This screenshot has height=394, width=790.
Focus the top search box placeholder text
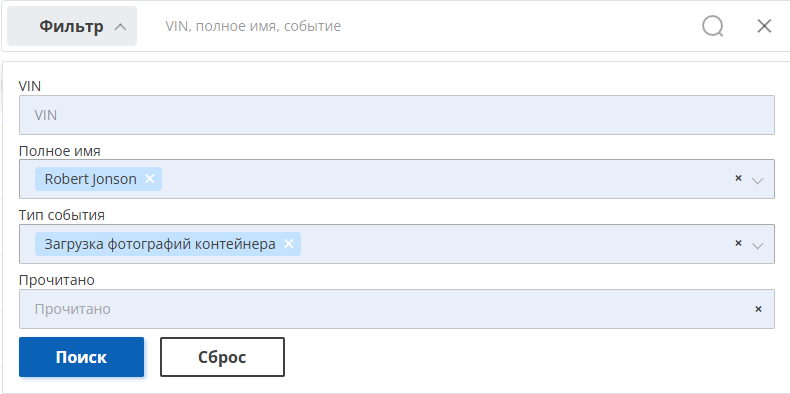[253, 26]
